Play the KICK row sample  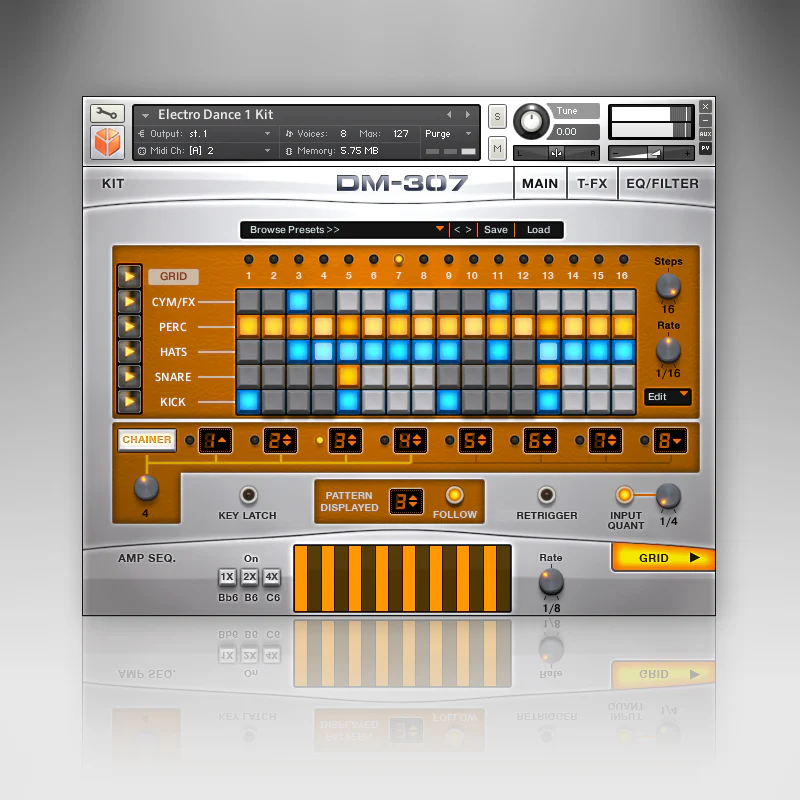tap(129, 402)
